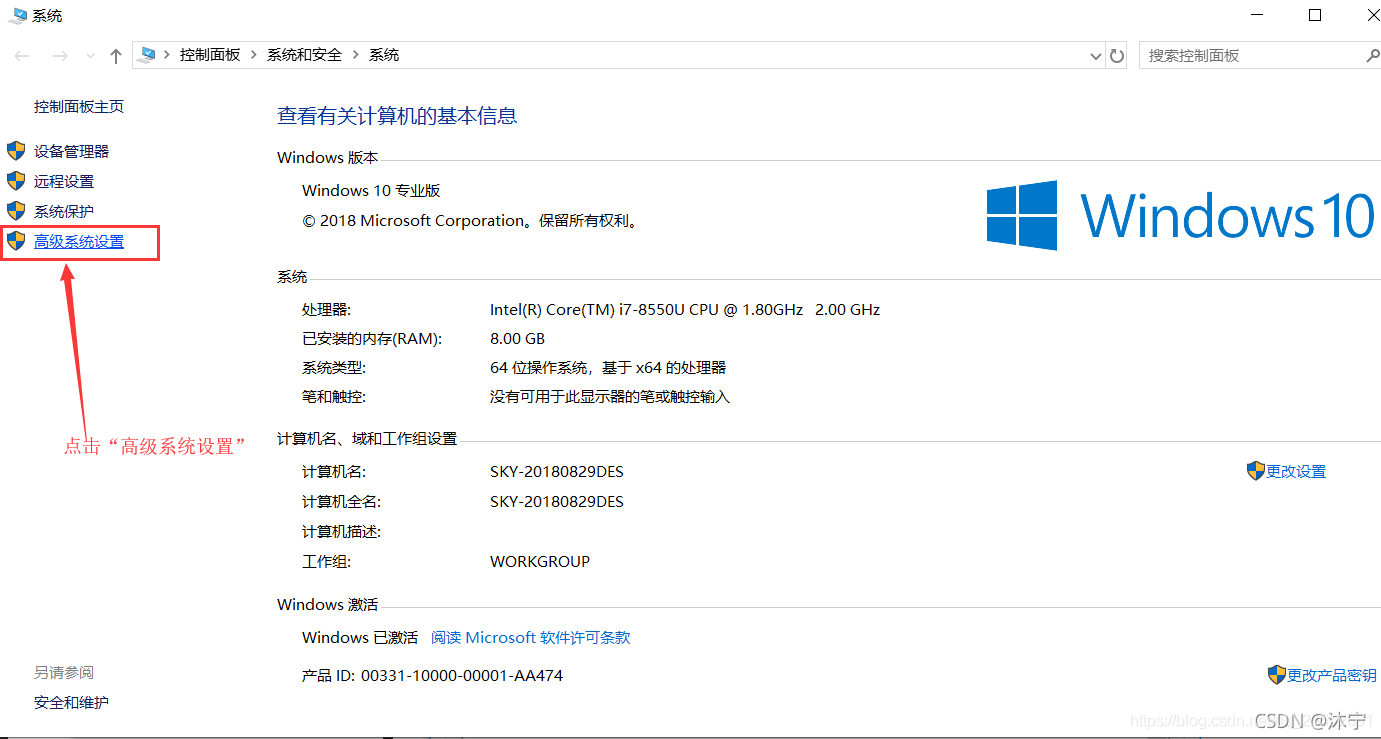Click shield icon beside 远程设置
Viewport: 1381px width, 739px height.
pyautogui.click(x=16, y=181)
